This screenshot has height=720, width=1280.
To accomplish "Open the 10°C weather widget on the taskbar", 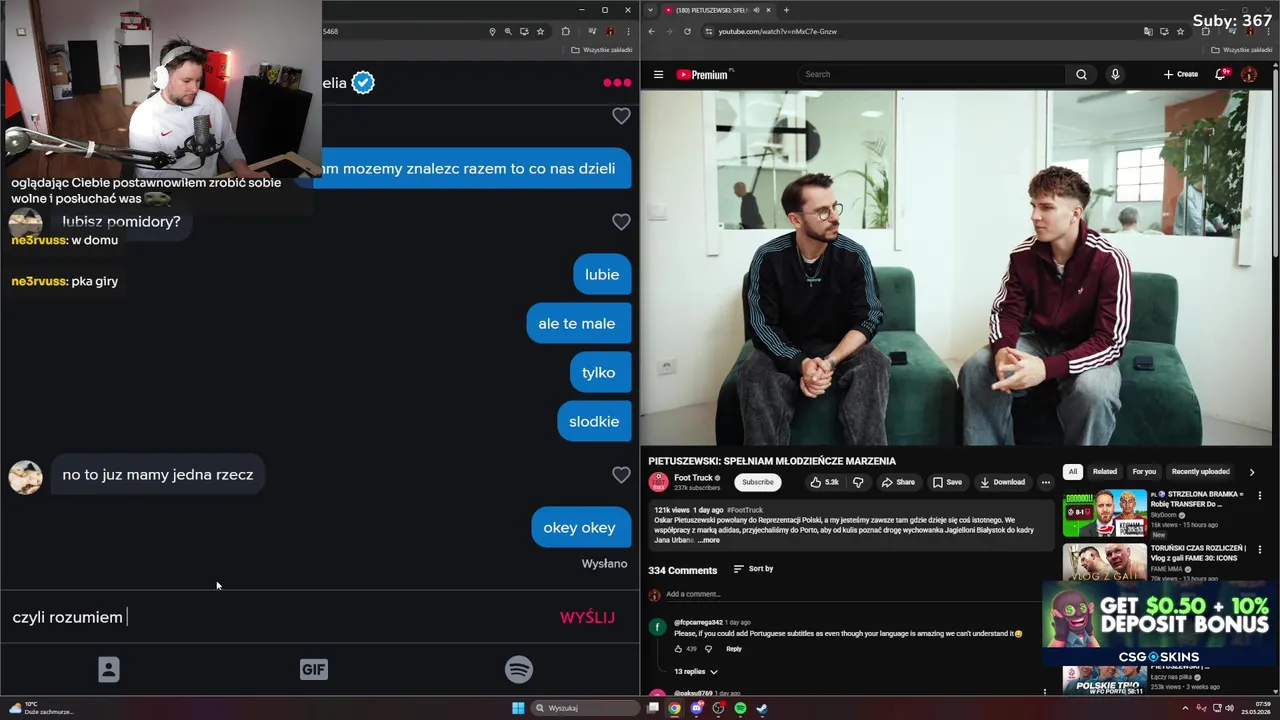I will 40,708.
